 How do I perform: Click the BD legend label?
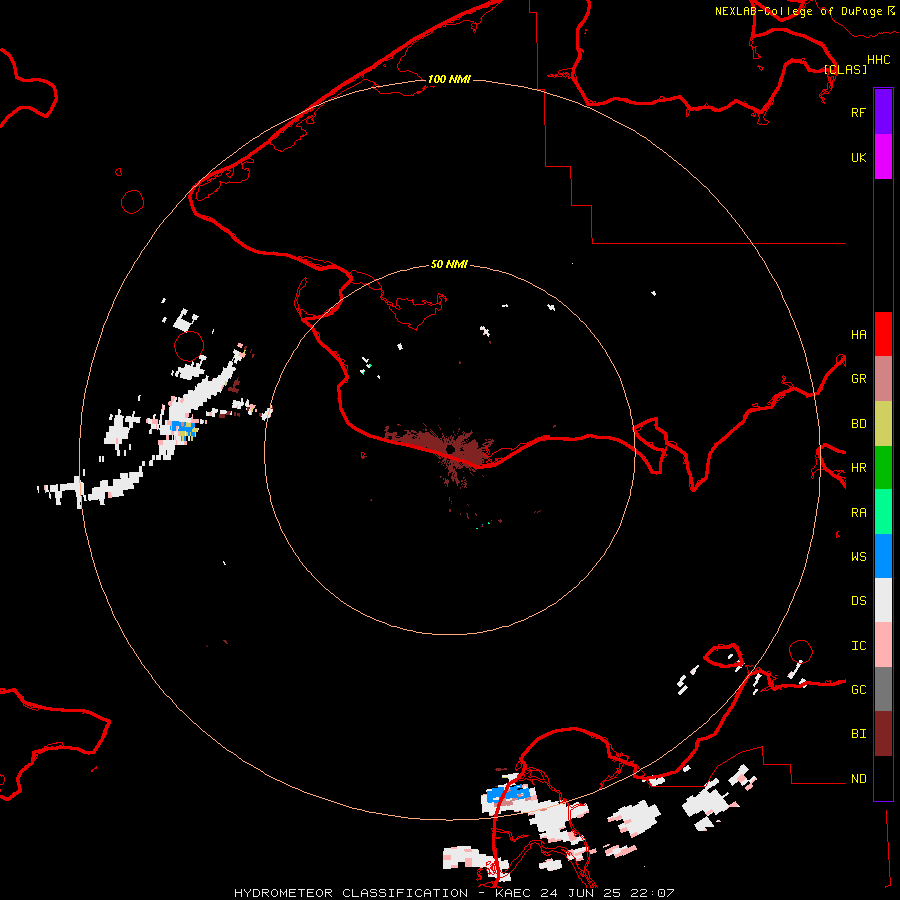pos(858,424)
